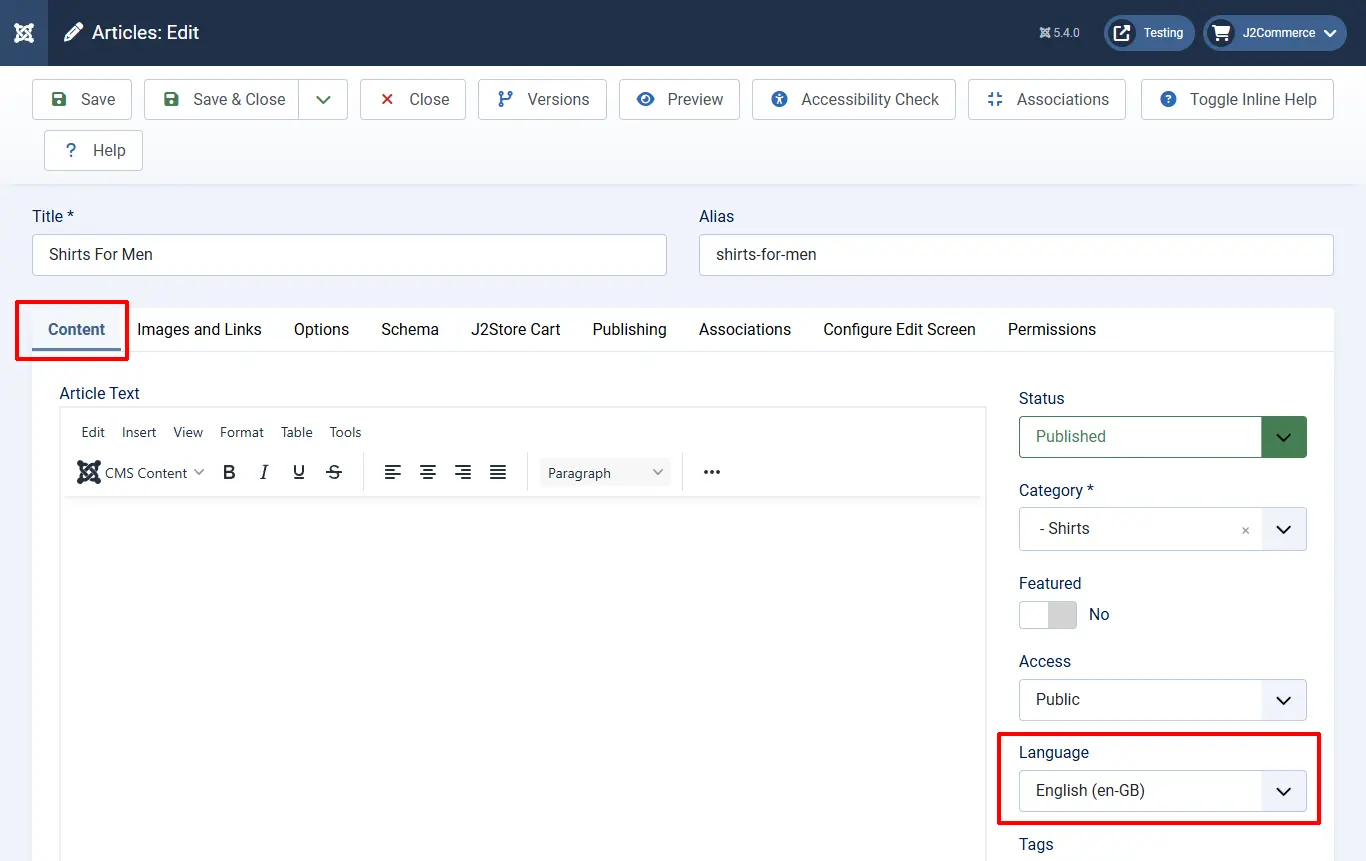
Task: Open the Configure Edit Screen tab
Action: click(x=899, y=330)
